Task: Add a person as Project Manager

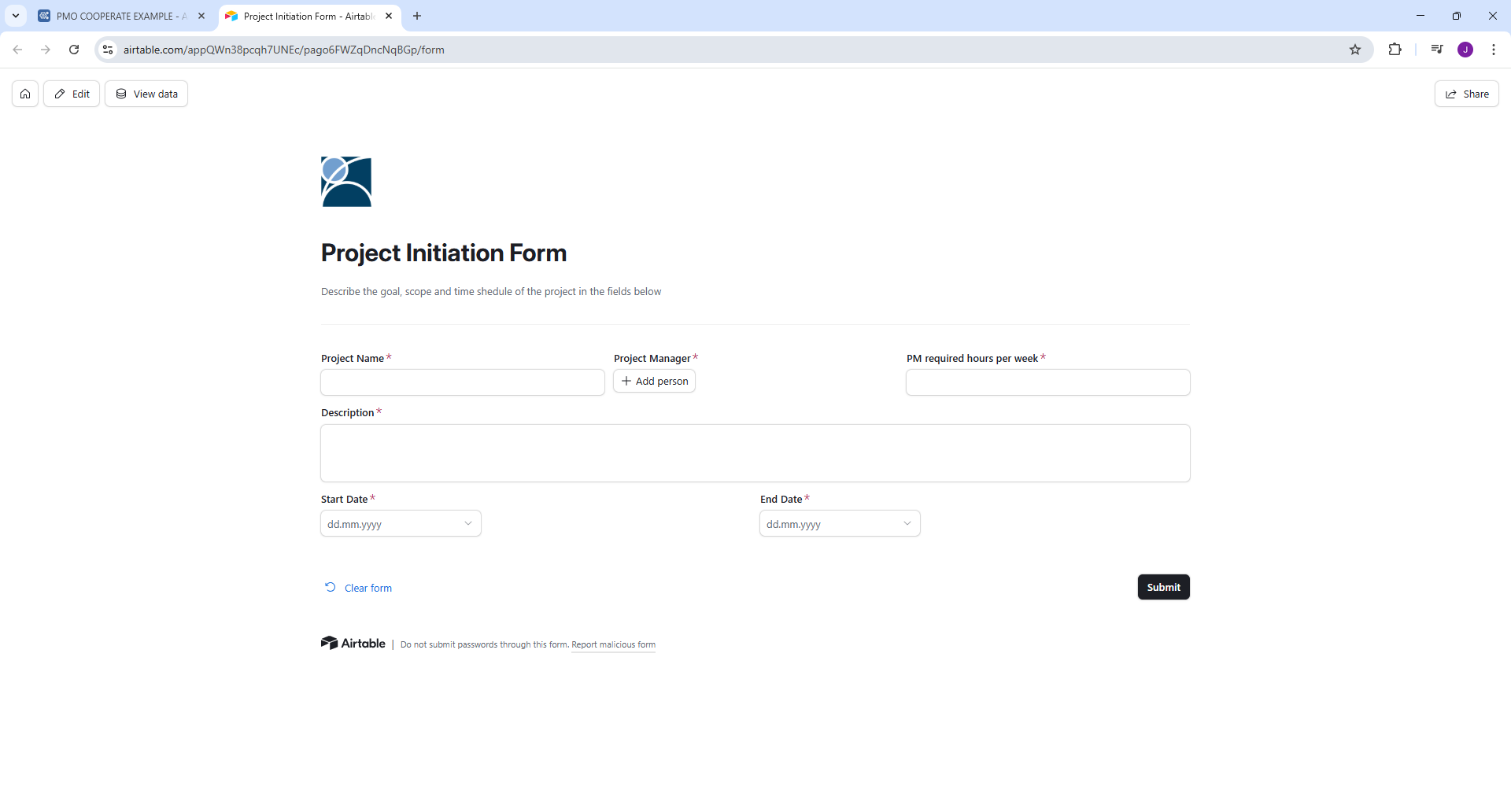Action: (654, 382)
